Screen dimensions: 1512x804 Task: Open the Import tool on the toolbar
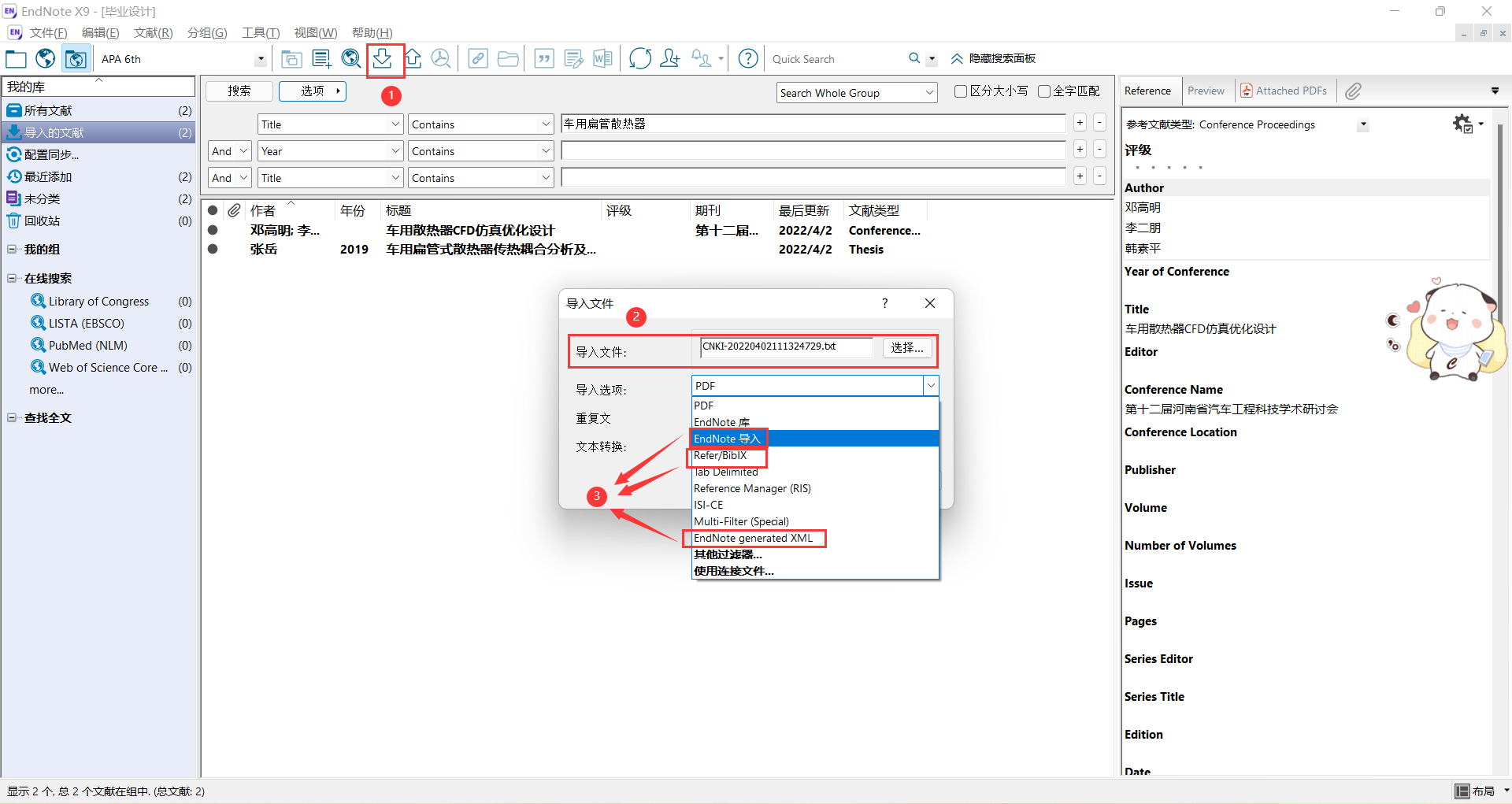(x=384, y=58)
